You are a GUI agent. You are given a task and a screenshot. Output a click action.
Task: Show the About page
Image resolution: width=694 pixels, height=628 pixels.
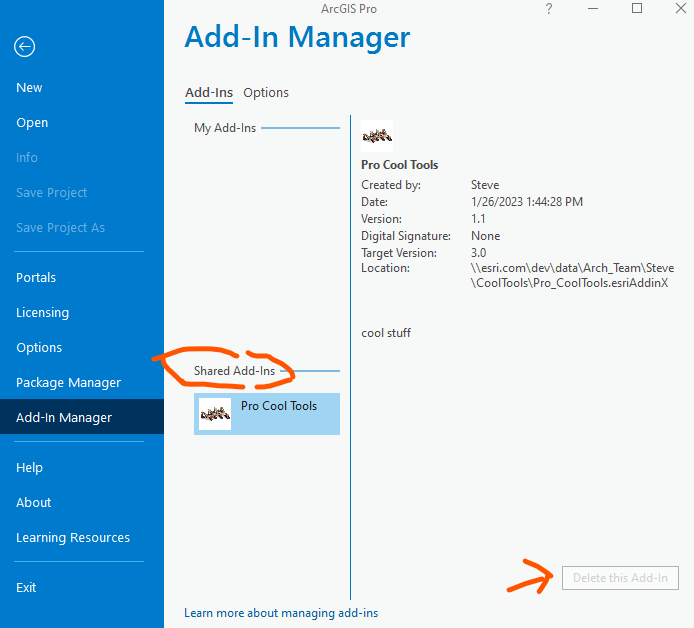34,502
